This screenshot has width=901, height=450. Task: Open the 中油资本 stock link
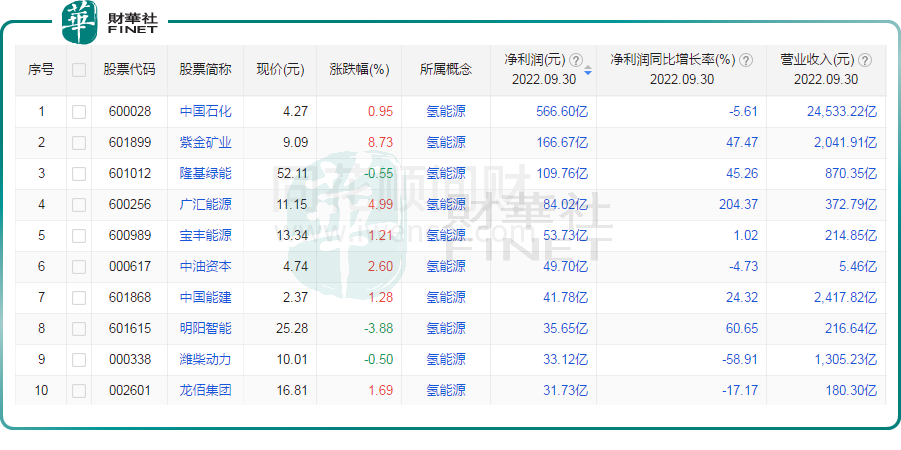pos(206,266)
